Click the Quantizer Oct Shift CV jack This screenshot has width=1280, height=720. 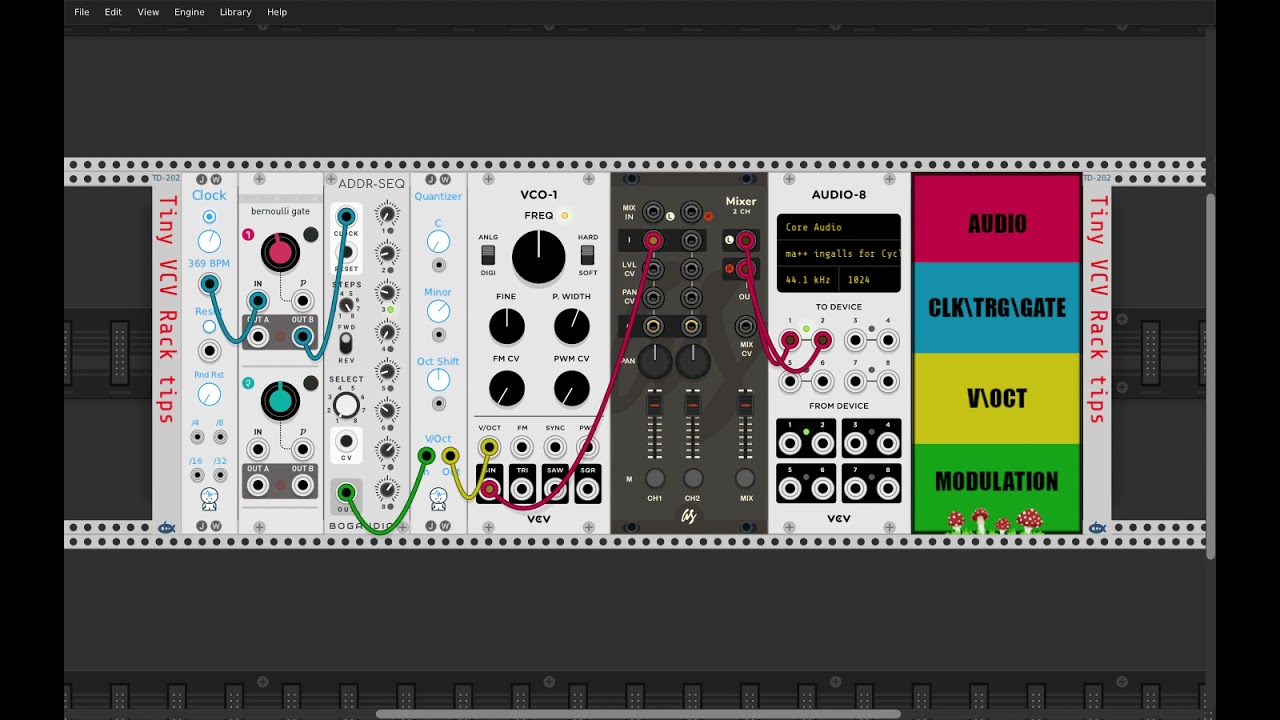click(x=438, y=404)
